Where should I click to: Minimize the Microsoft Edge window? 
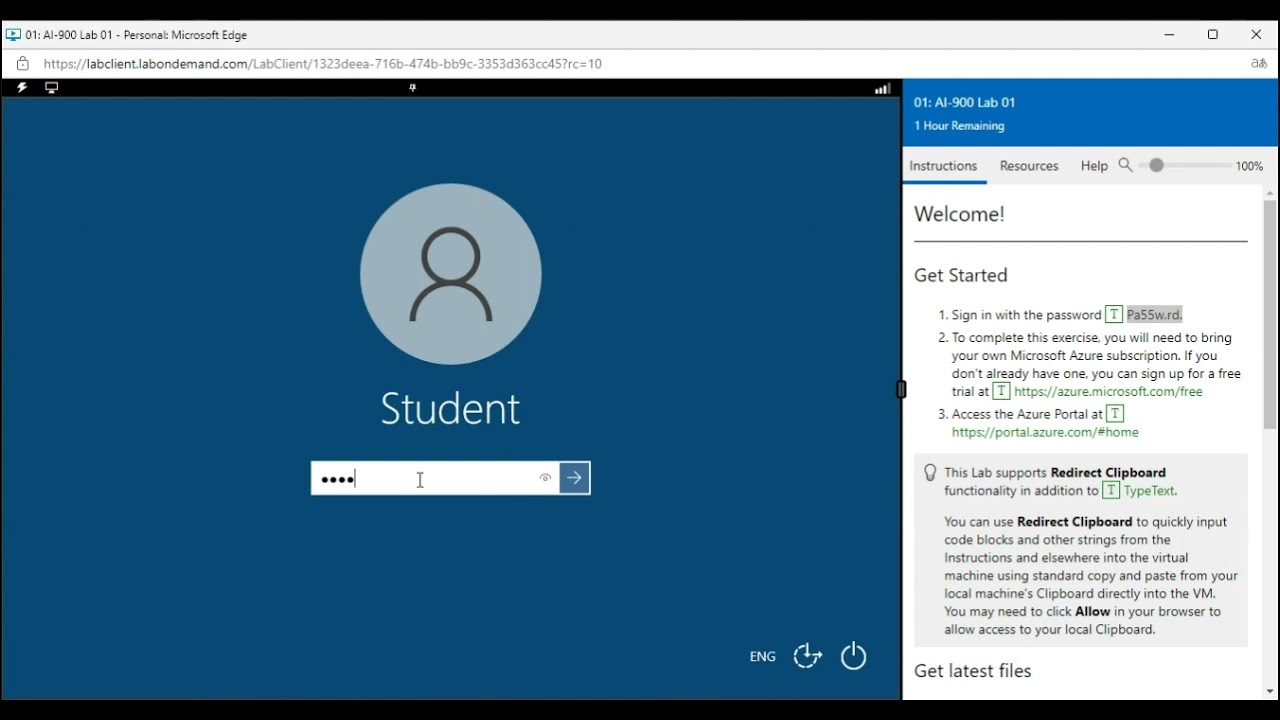1169,35
